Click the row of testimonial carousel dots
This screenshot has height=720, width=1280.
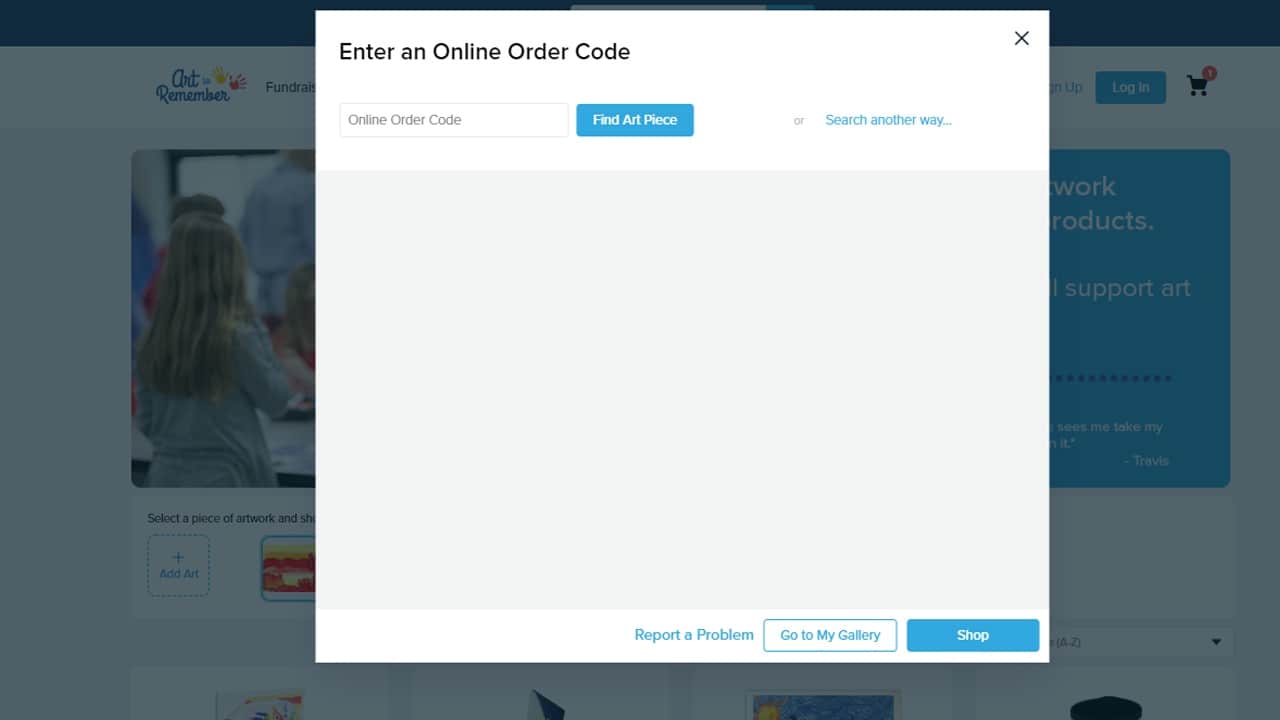(1110, 378)
